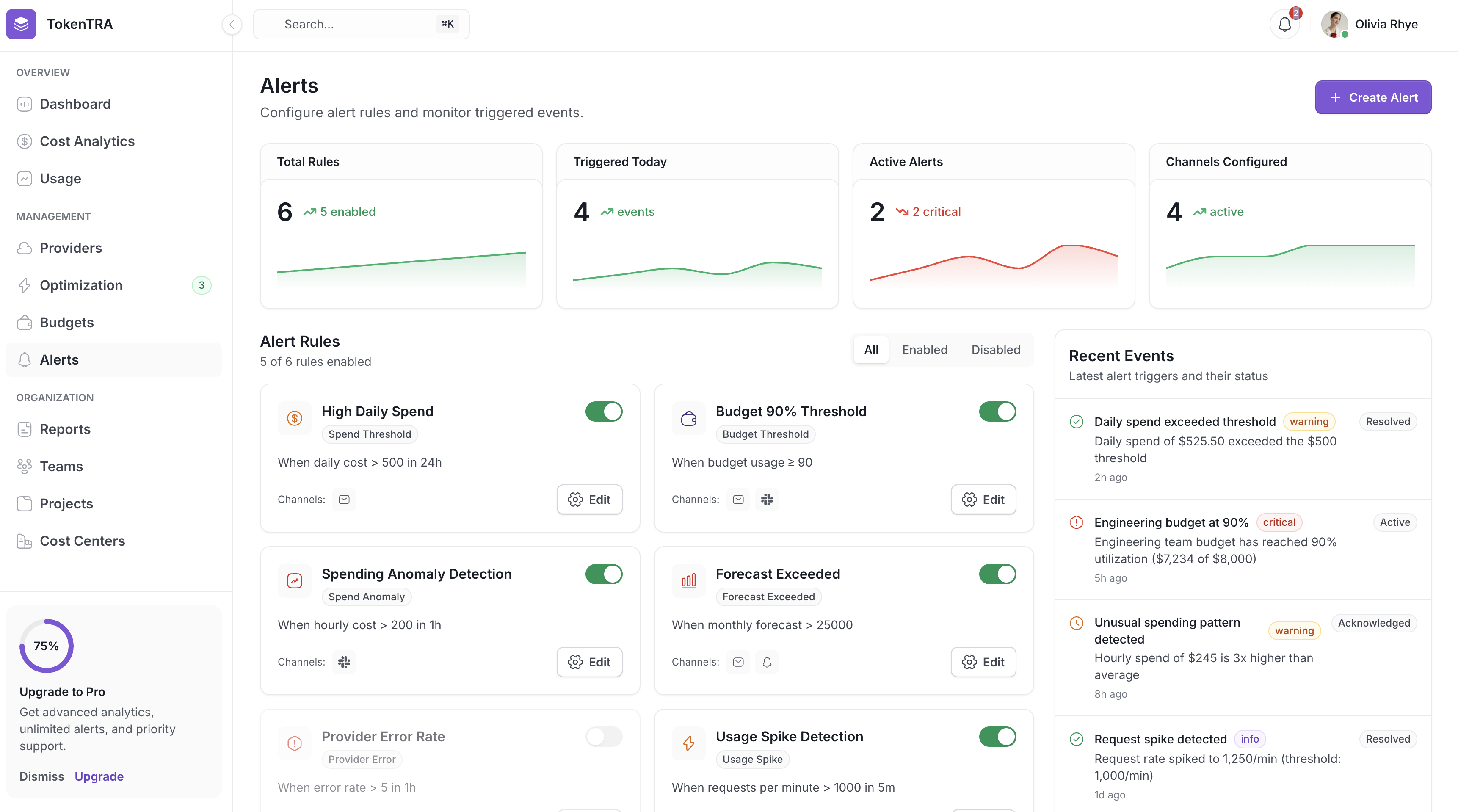Disable the High Daily Spend alert
The height and width of the screenshot is (812, 1458).
(x=603, y=412)
